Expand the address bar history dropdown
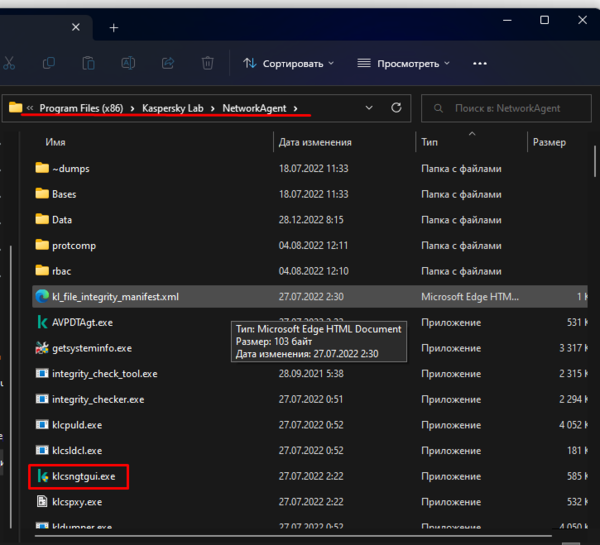 [370, 108]
